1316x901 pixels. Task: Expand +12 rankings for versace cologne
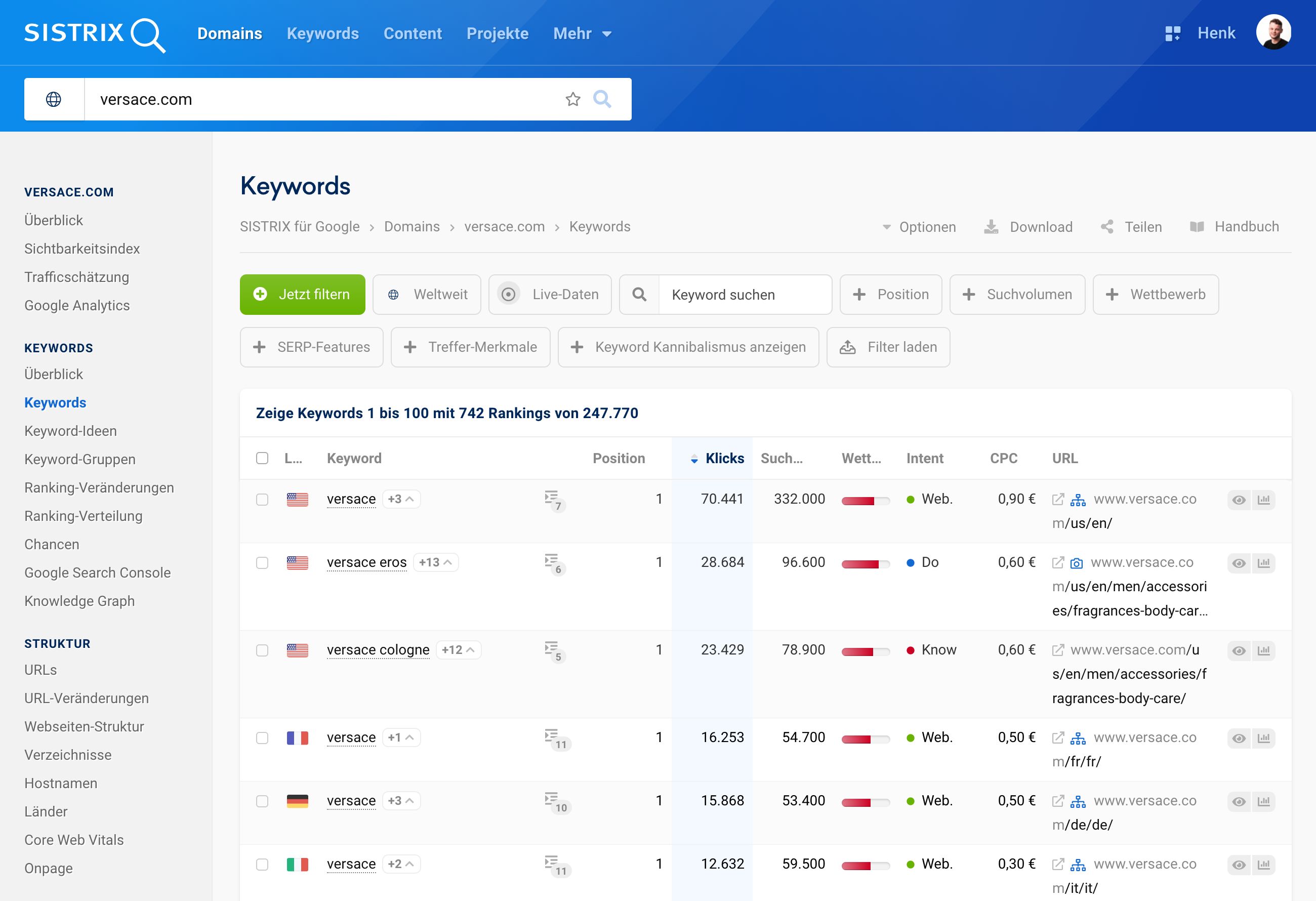click(x=458, y=649)
